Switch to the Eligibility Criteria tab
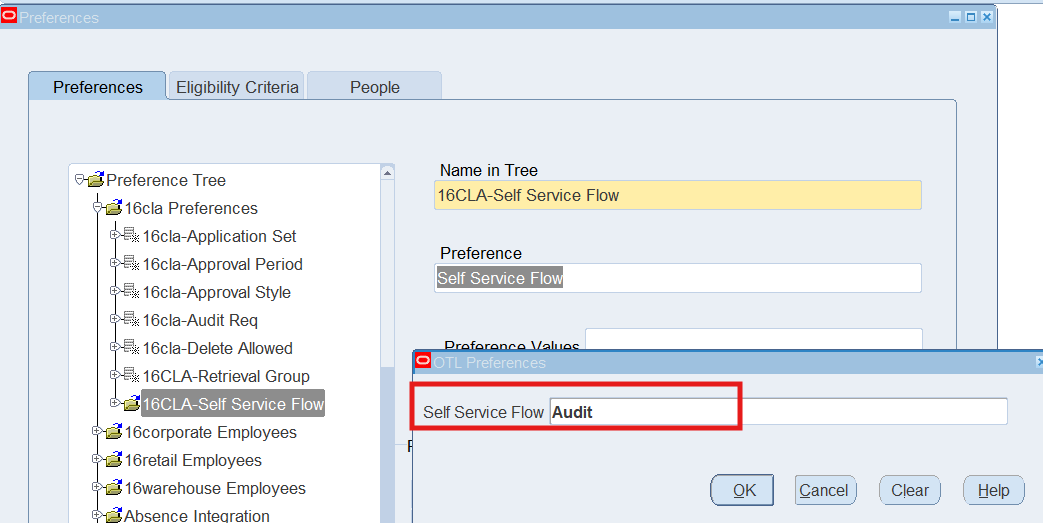Screen dimensions: 1043x523 pos(237,87)
